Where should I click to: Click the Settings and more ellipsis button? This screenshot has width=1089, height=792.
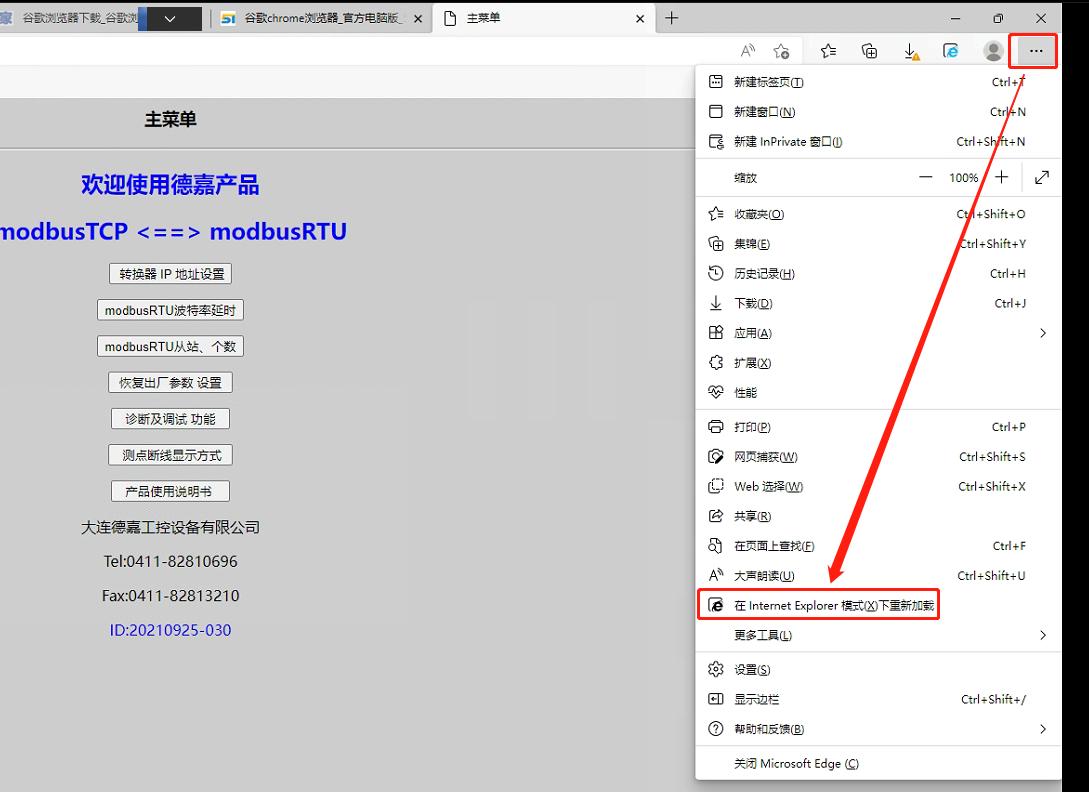pos(1034,51)
